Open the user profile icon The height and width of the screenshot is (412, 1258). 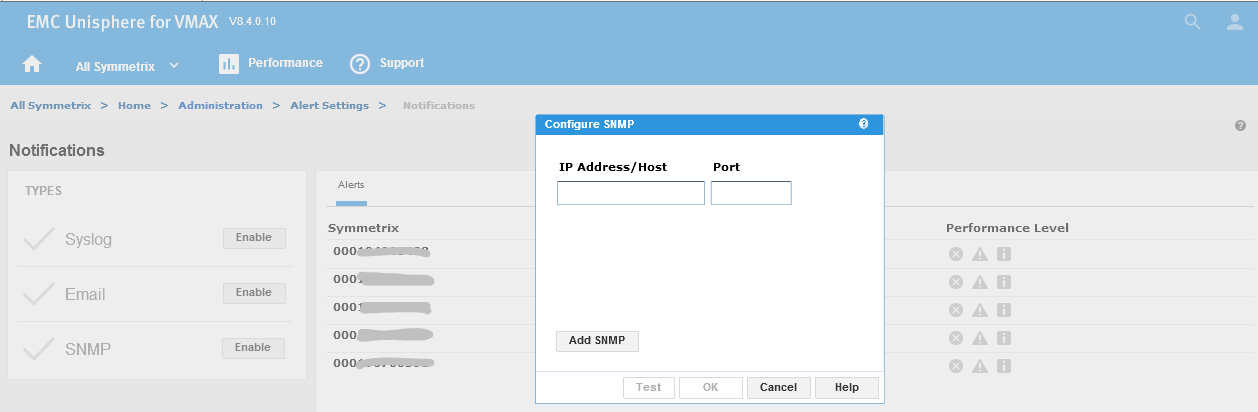point(1235,22)
